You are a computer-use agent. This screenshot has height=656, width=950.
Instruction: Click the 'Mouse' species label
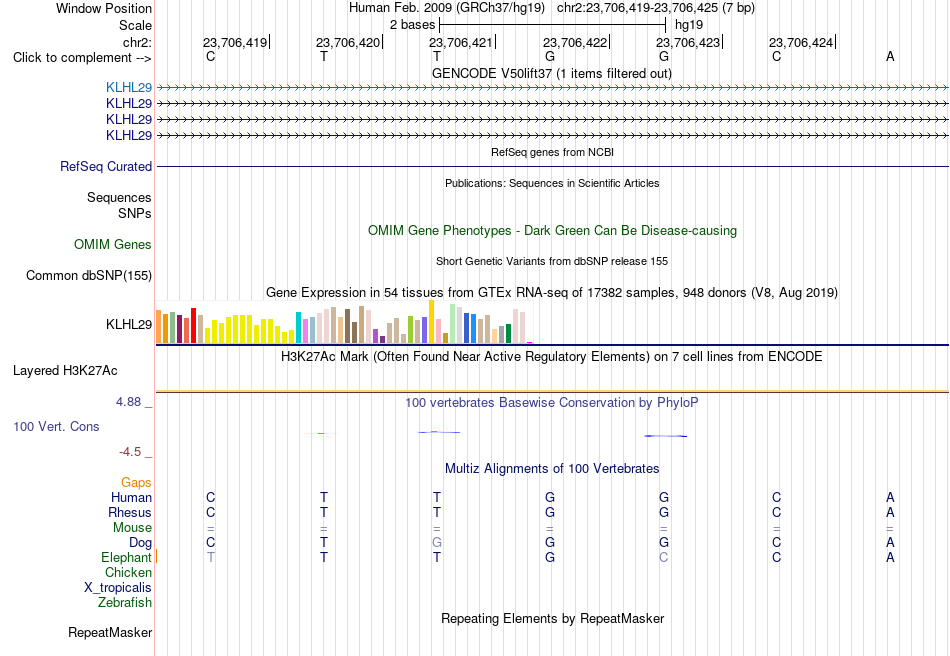(x=132, y=528)
